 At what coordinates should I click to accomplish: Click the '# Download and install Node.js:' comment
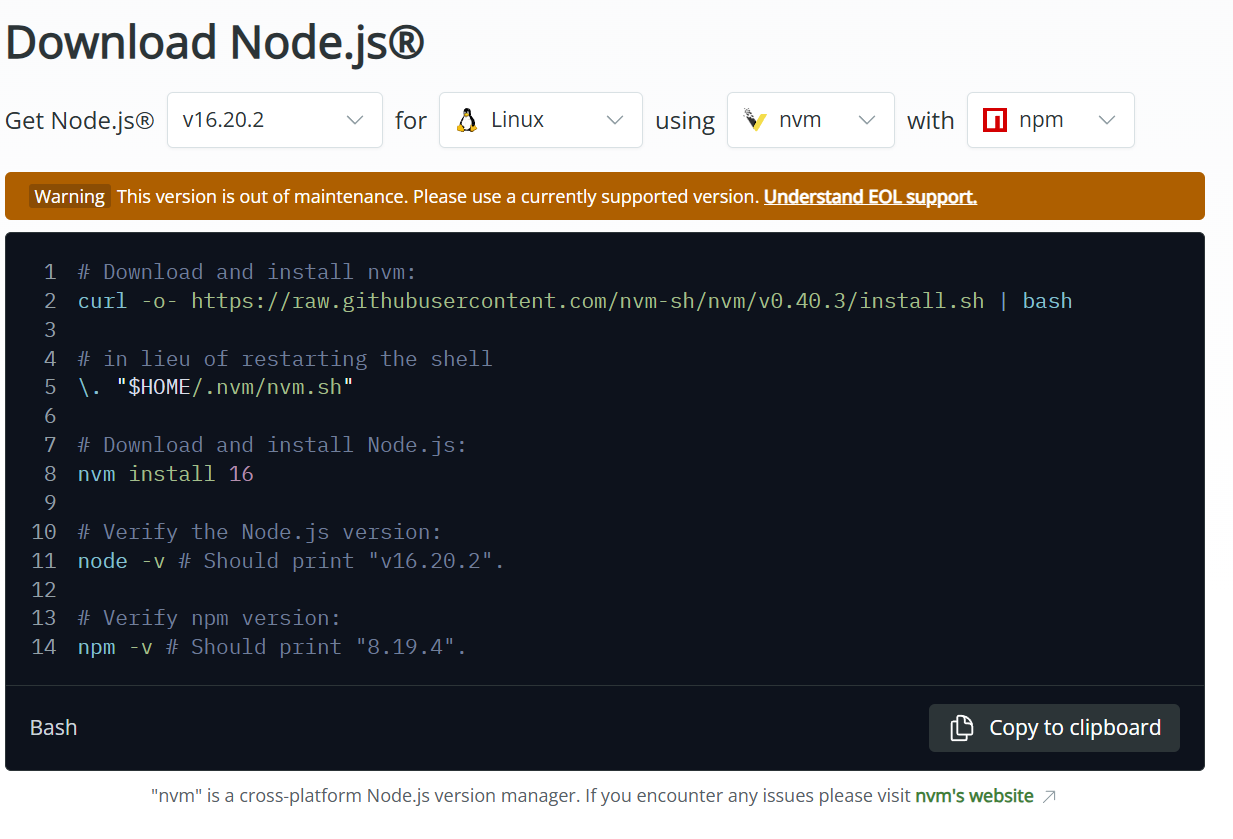coord(272,445)
